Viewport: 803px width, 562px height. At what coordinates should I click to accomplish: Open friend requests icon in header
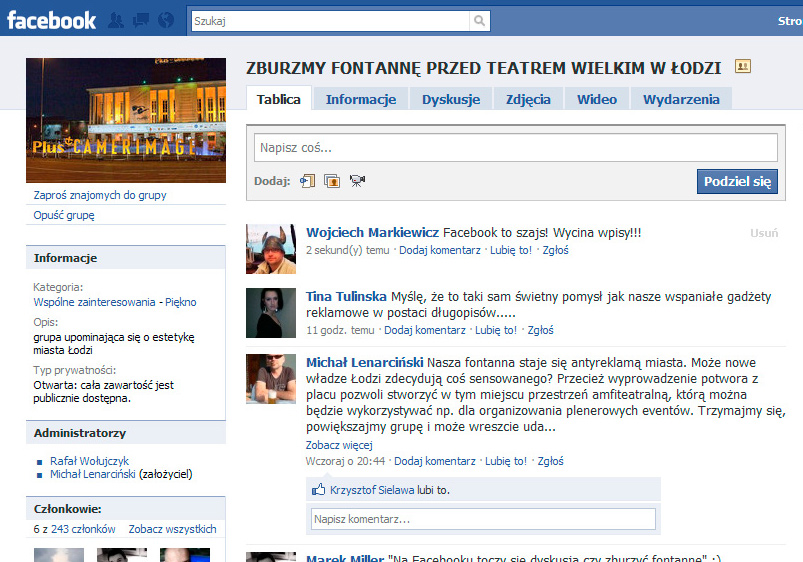(x=116, y=20)
